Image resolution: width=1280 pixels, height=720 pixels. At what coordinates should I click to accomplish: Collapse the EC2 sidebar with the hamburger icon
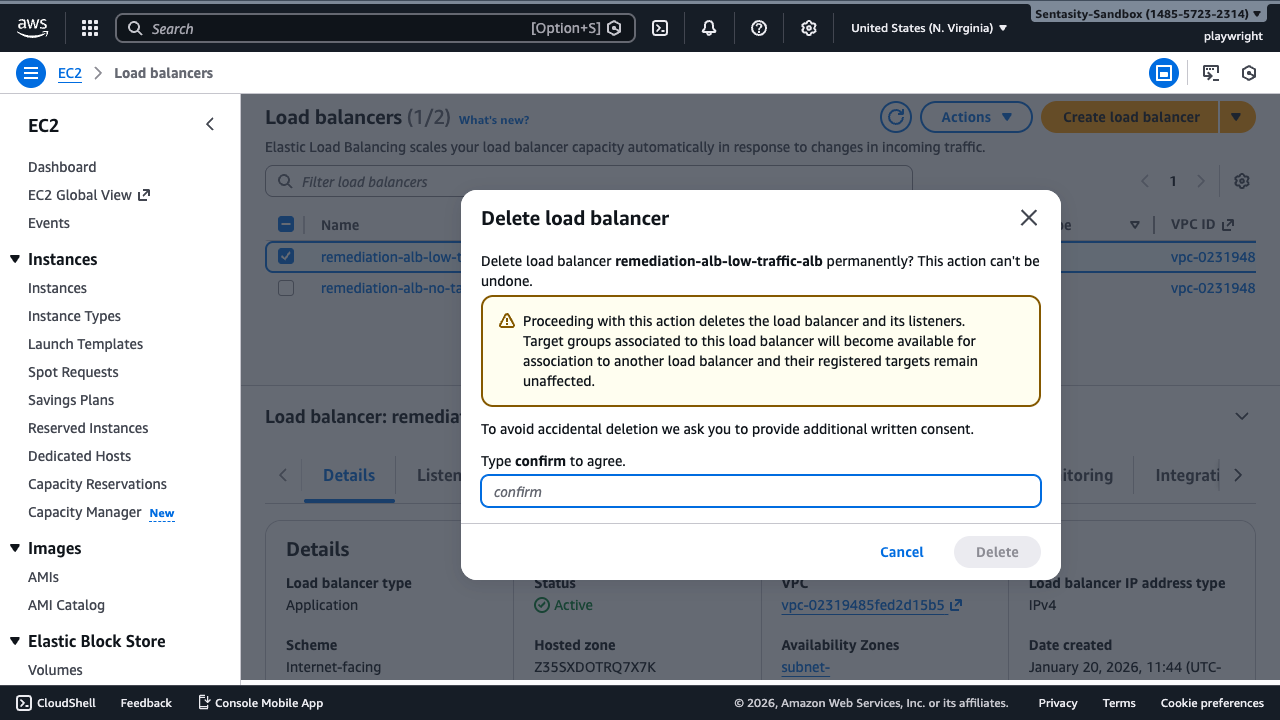tap(30, 72)
